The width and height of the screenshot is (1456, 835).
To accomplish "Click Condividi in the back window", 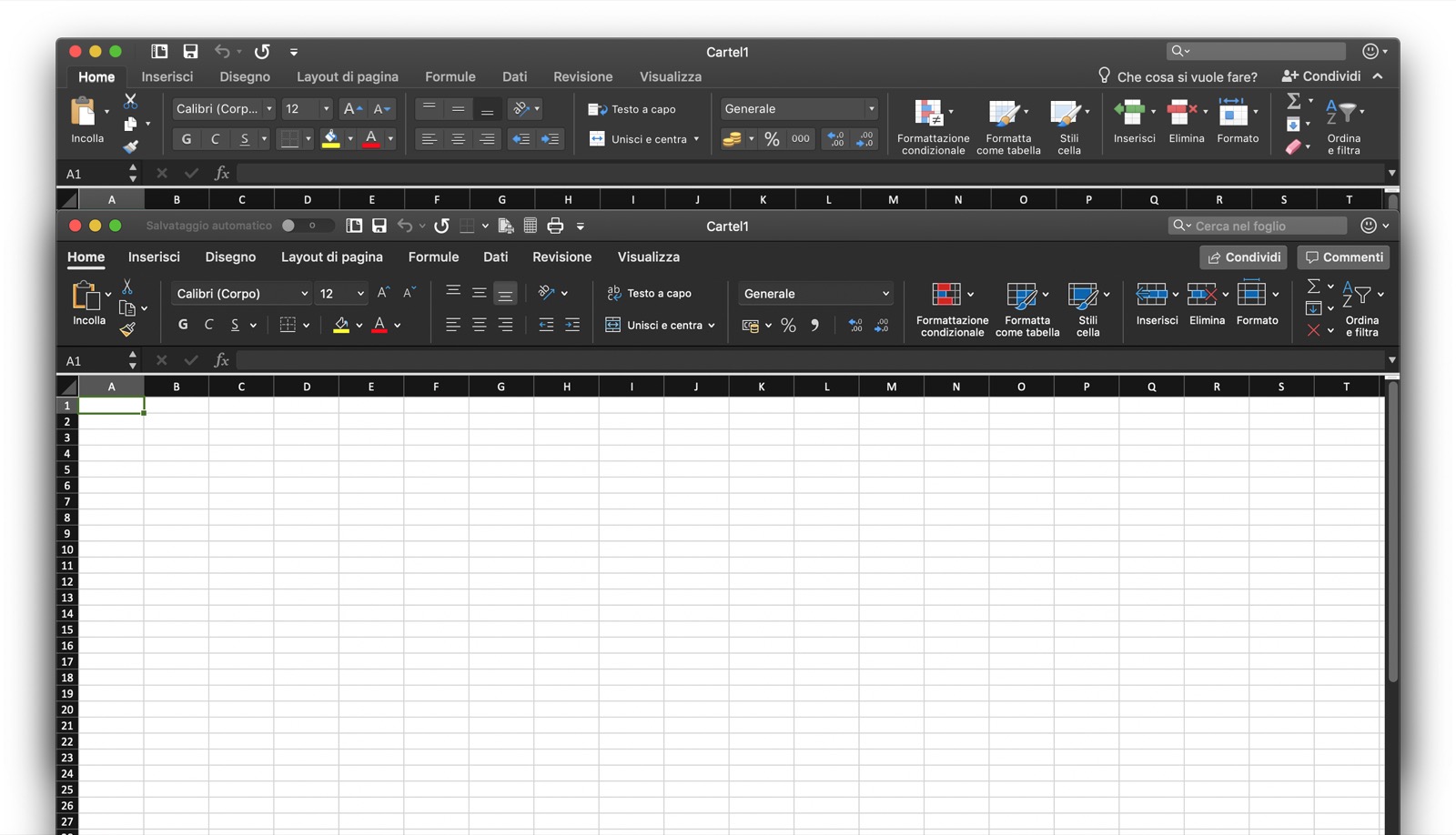I will click(x=1321, y=76).
